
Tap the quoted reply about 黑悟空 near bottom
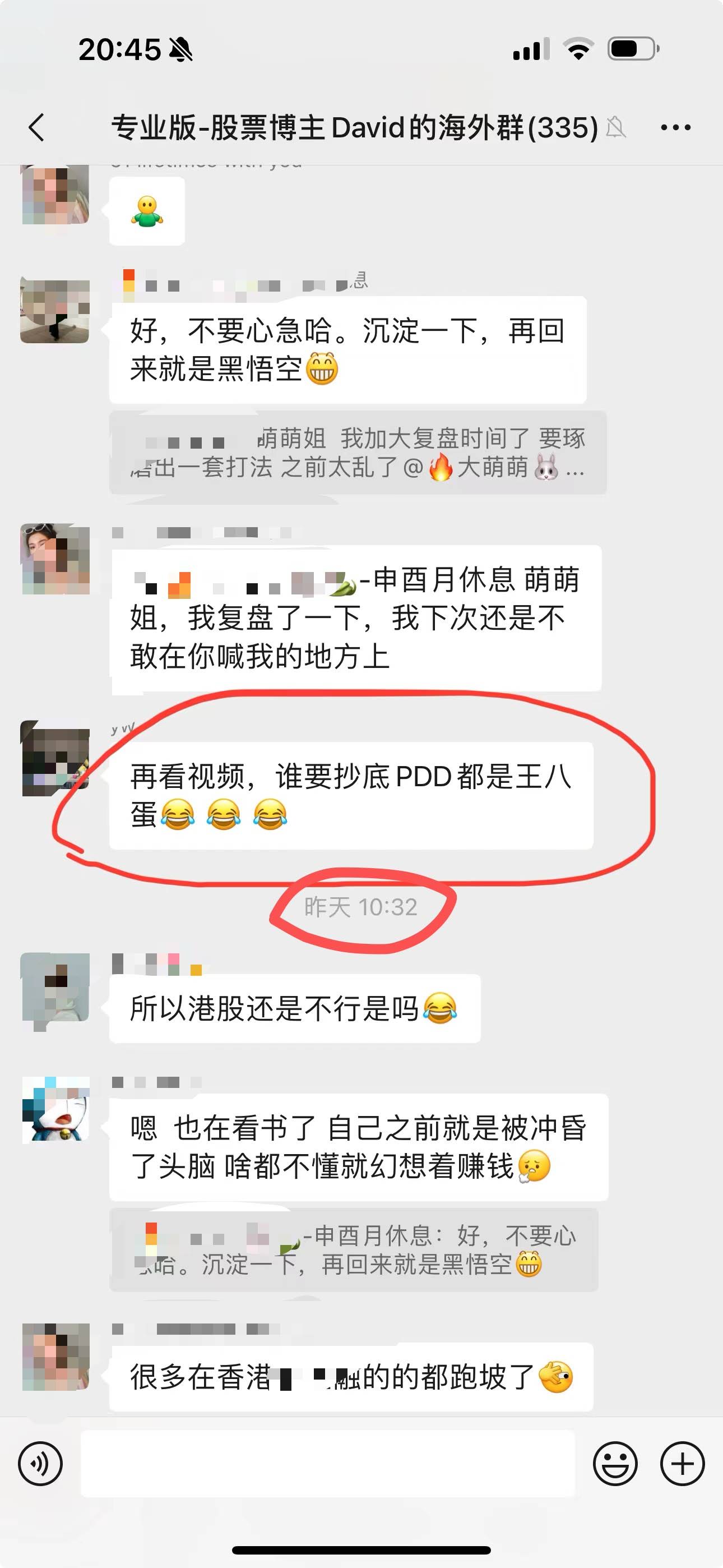coord(354,1249)
